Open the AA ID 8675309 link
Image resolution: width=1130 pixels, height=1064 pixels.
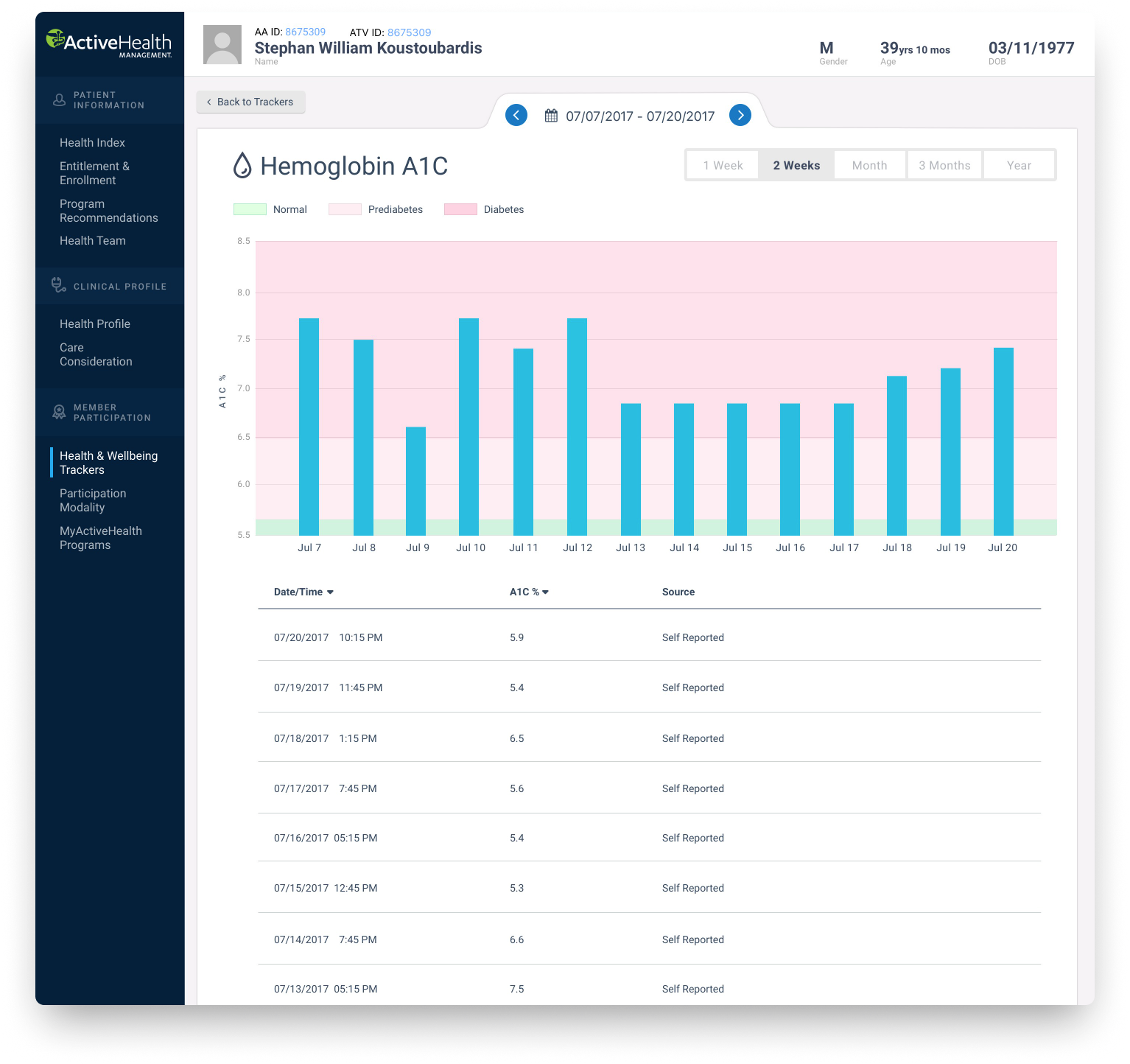(305, 32)
